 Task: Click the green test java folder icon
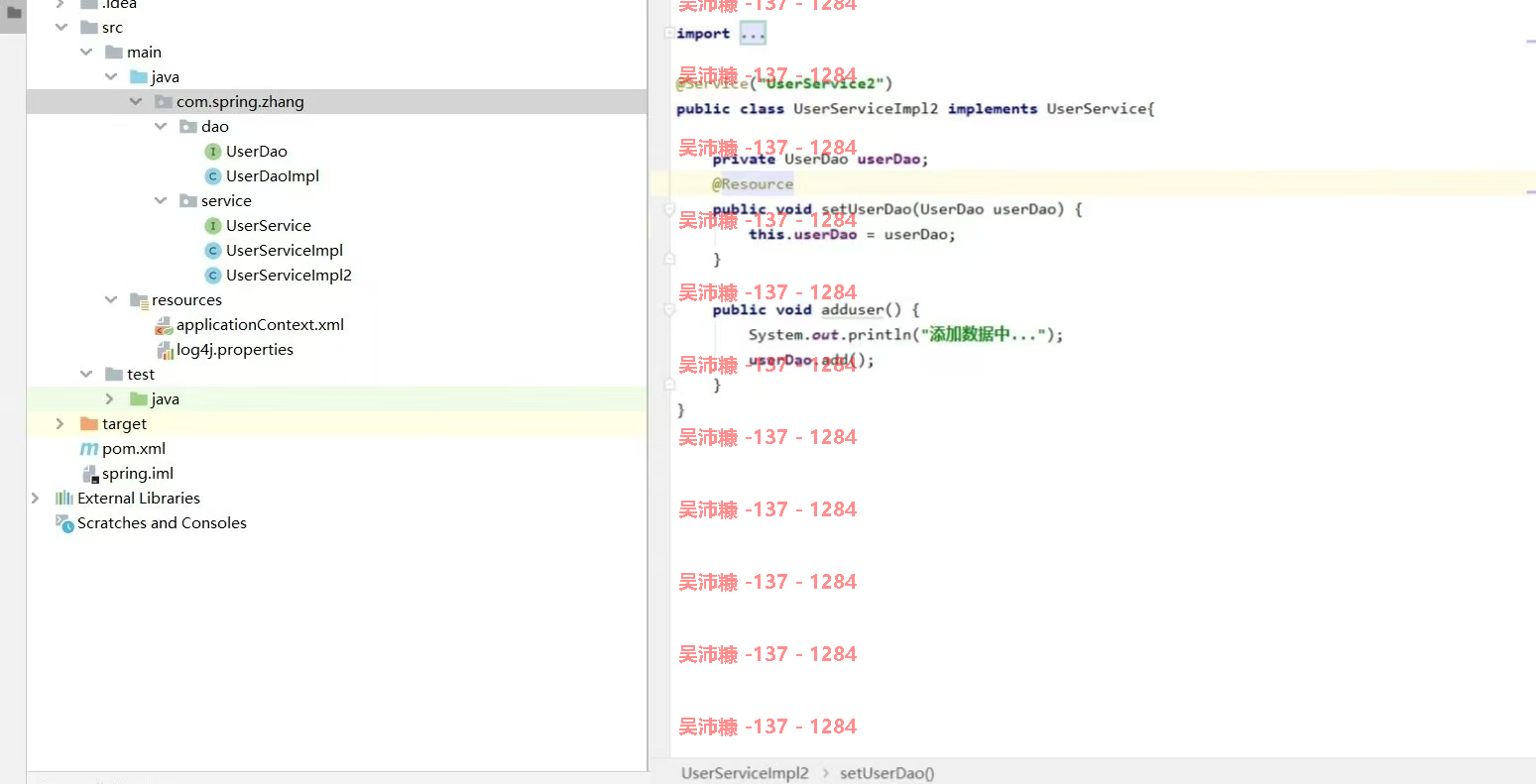[139, 399]
